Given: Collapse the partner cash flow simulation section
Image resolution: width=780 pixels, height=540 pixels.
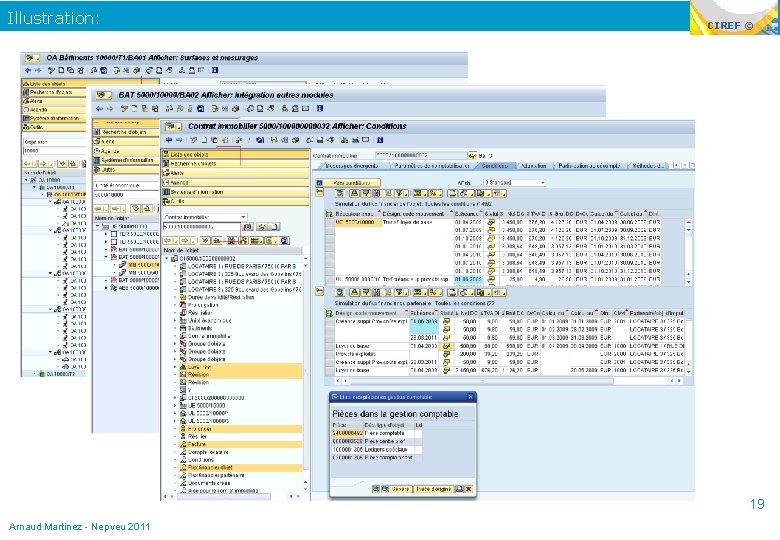Looking at the screenshot, I should pyautogui.click(x=319, y=292).
